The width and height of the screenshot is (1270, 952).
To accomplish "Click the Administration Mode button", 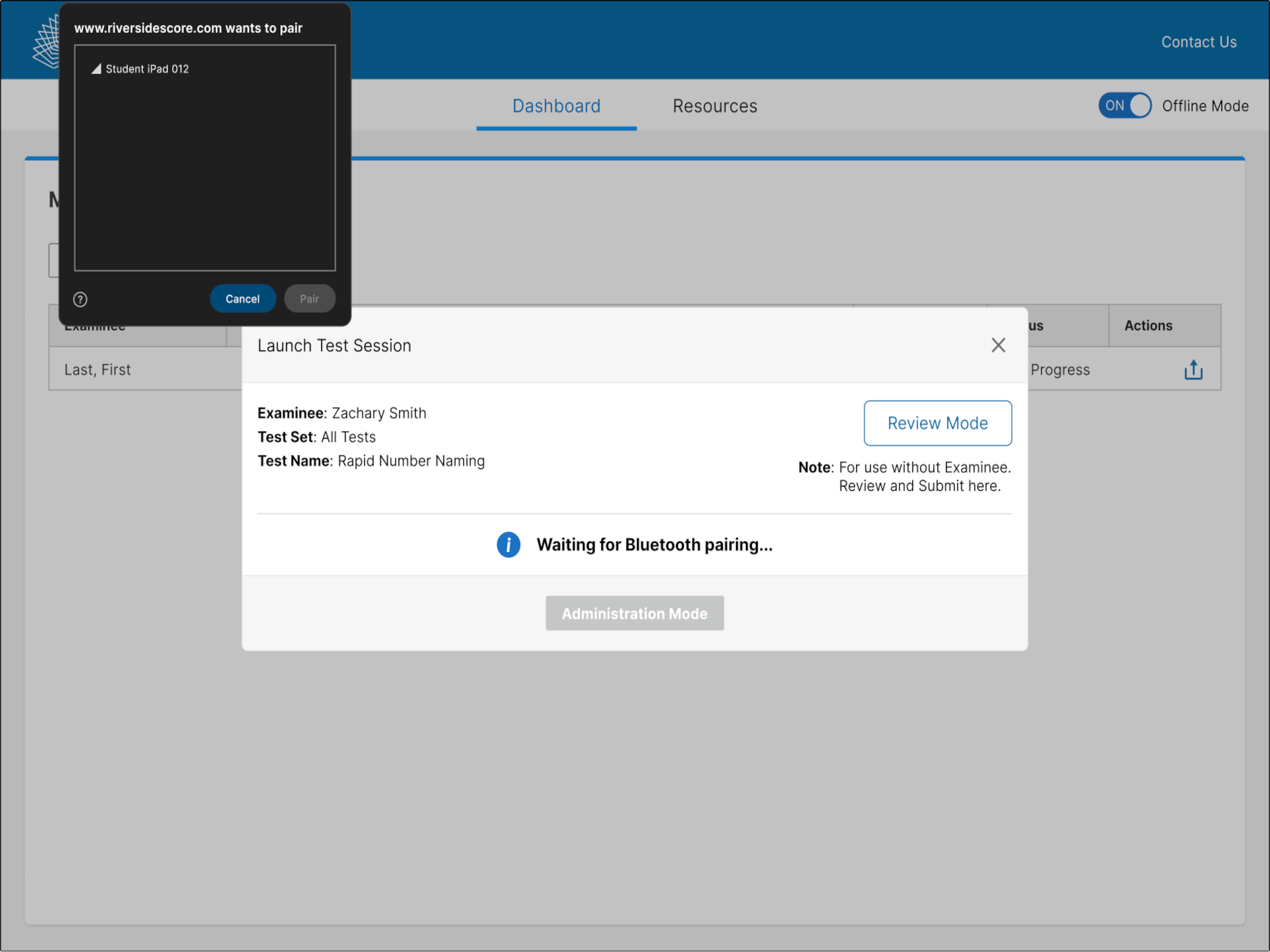I will (635, 613).
